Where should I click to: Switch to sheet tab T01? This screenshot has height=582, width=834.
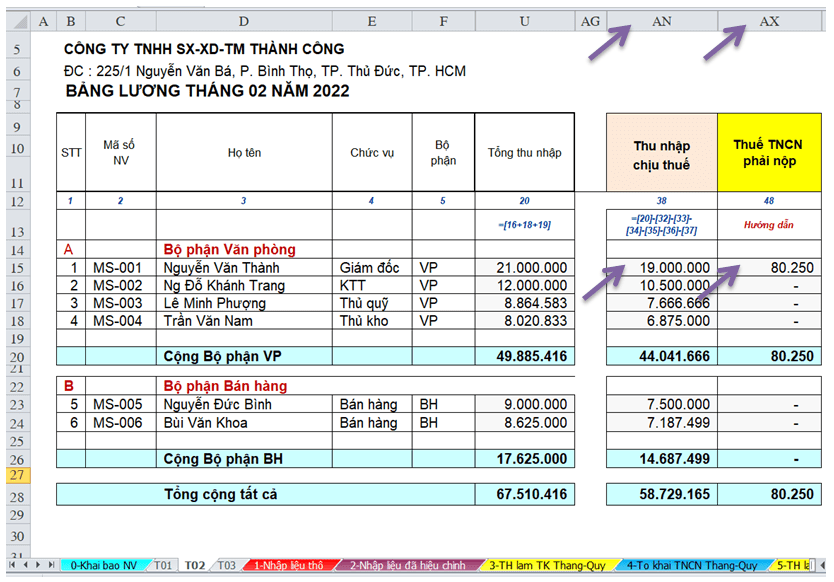164,566
